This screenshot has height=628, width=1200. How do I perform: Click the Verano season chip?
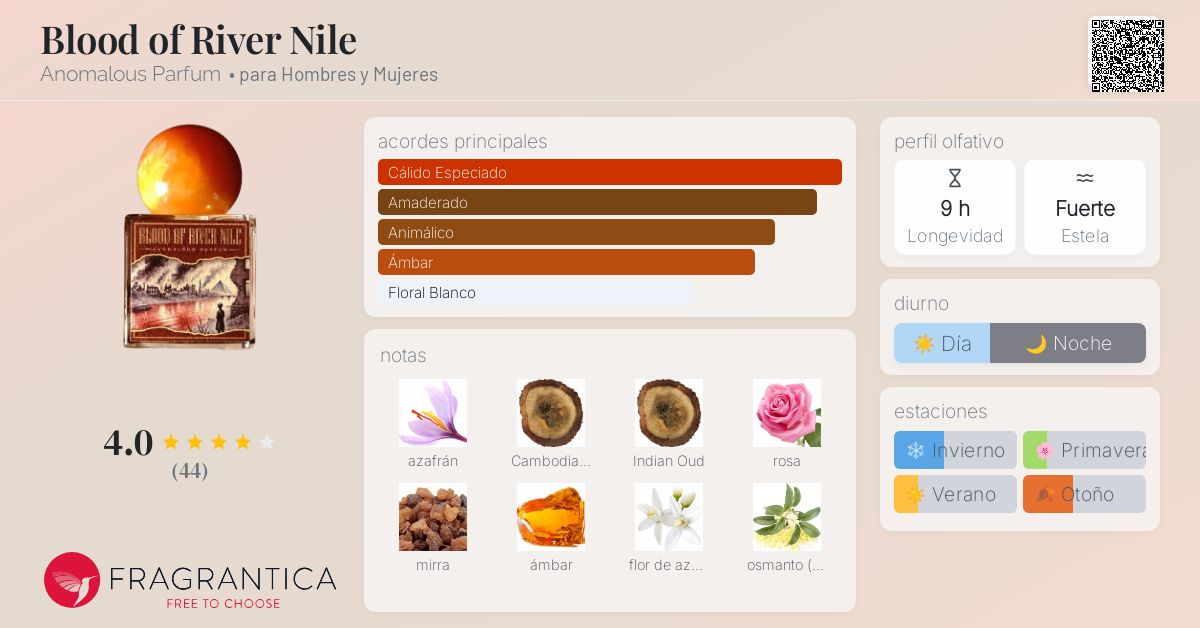pyautogui.click(x=955, y=494)
